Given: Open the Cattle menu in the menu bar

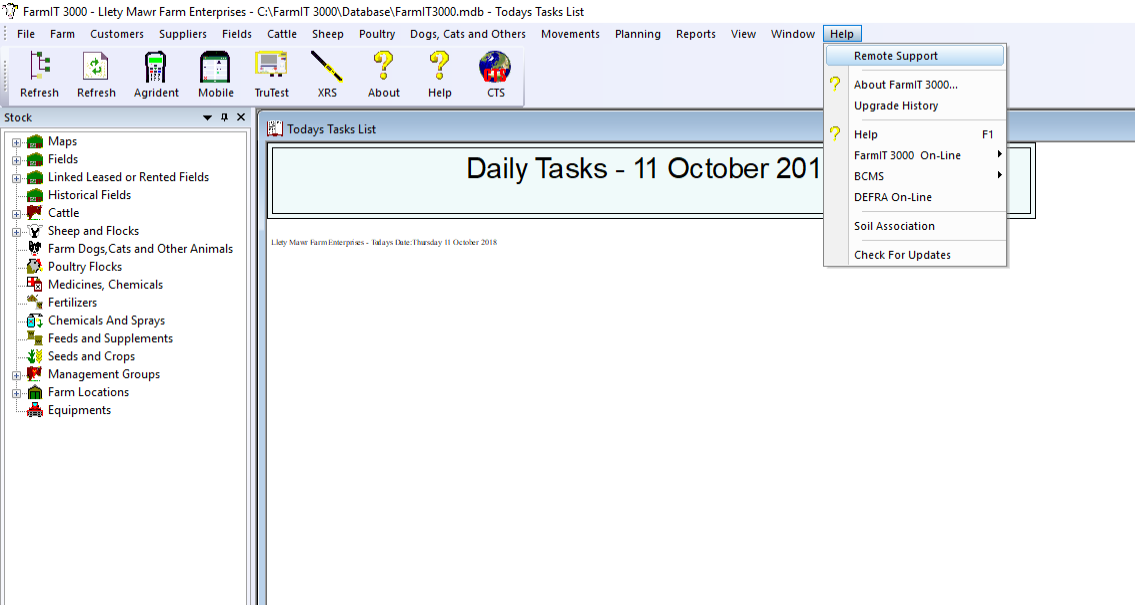Looking at the screenshot, I should pyautogui.click(x=282, y=34).
